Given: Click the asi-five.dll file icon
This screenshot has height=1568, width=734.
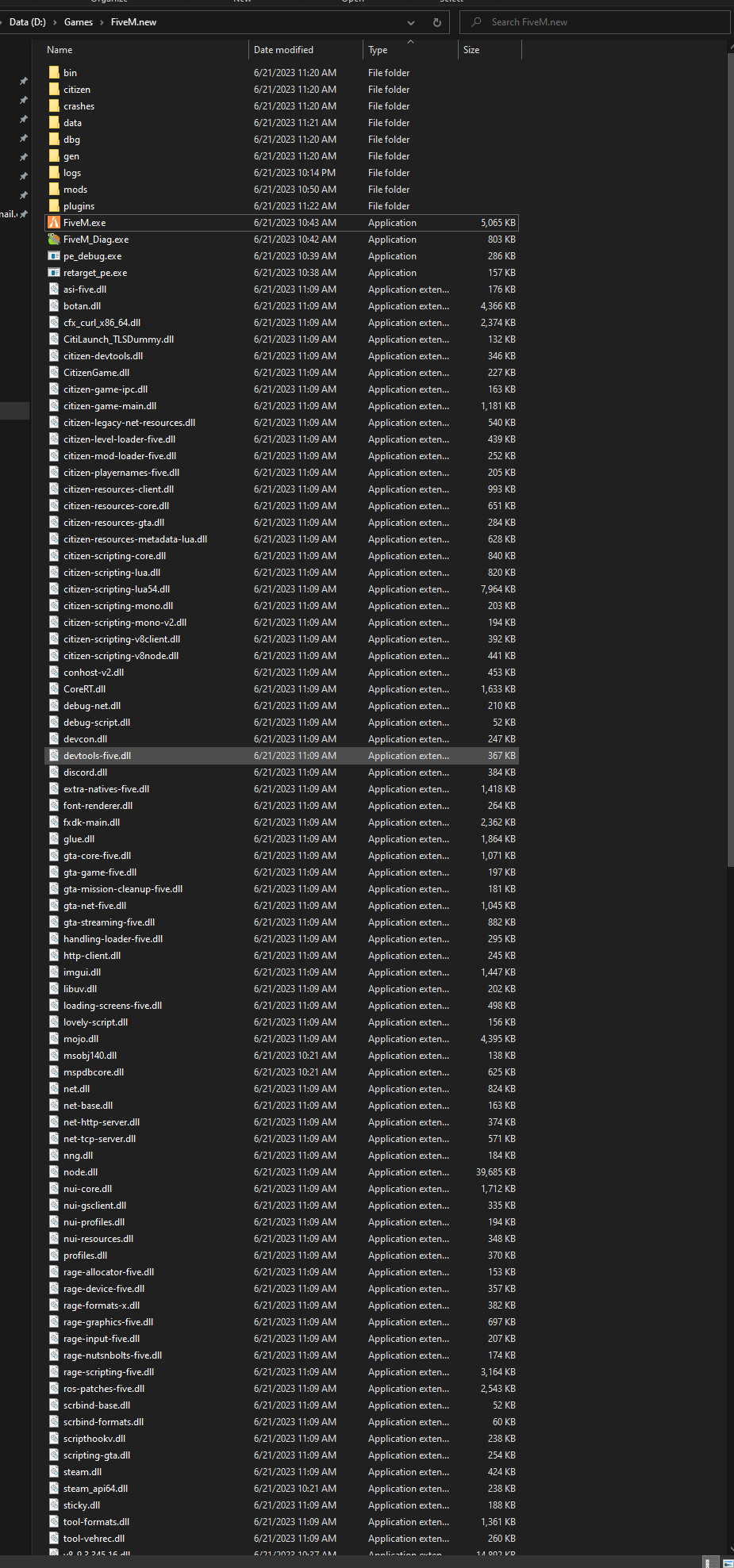Looking at the screenshot, I should point(54,289).
